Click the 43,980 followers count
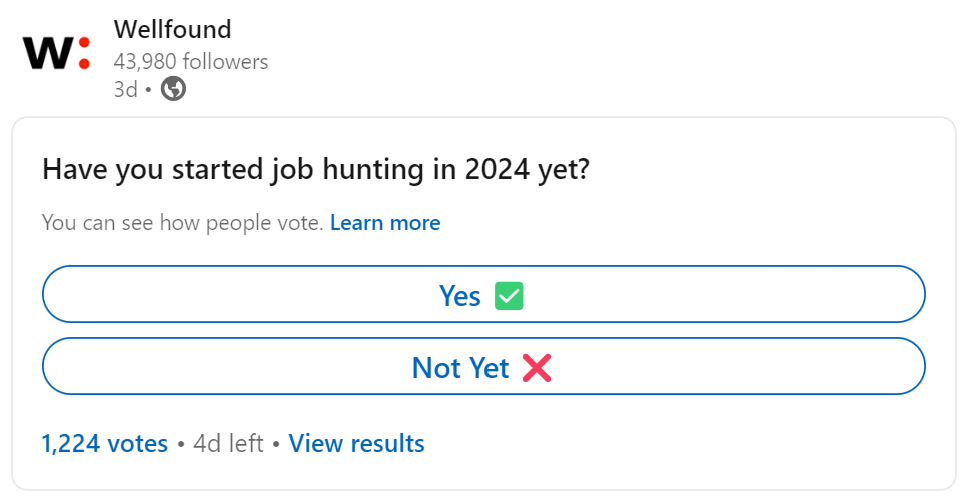Image resolution: width=972 pixels, height=502 pixels. (x=191, y=61)
